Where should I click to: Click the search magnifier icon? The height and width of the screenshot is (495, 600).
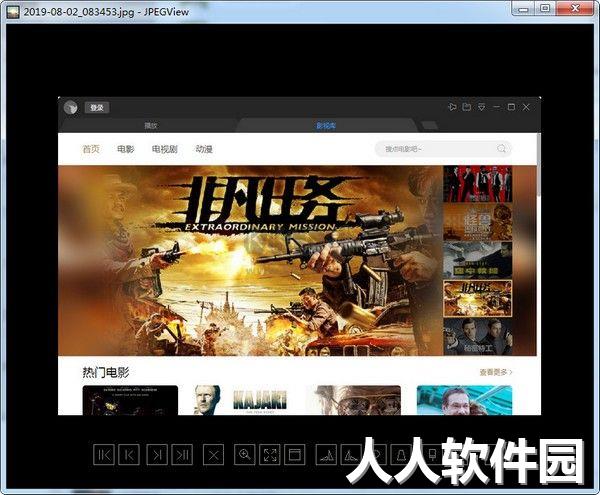pos(501,148)
